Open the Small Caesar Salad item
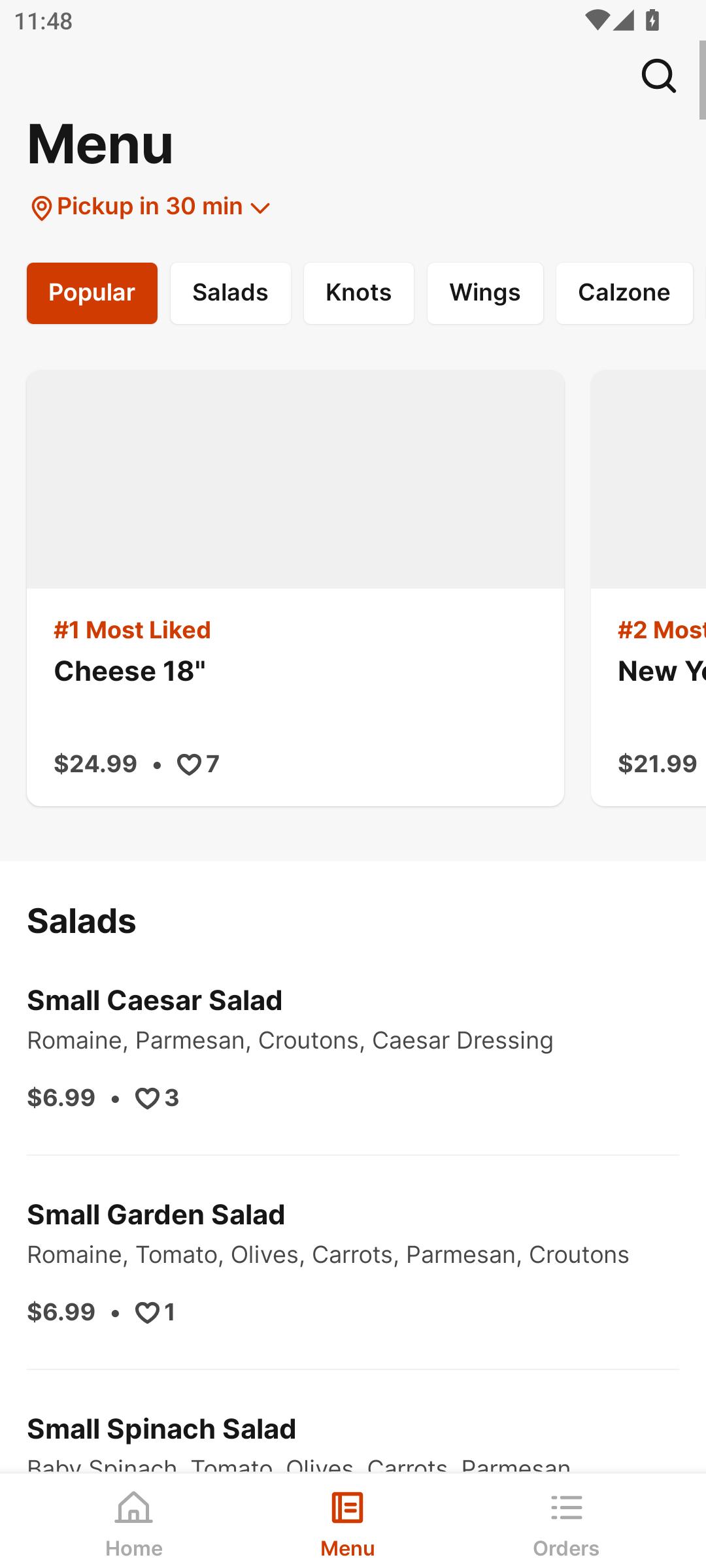Image resolution: width=706 pixels, height=1568 pixels. click(x=353, y=1049)
